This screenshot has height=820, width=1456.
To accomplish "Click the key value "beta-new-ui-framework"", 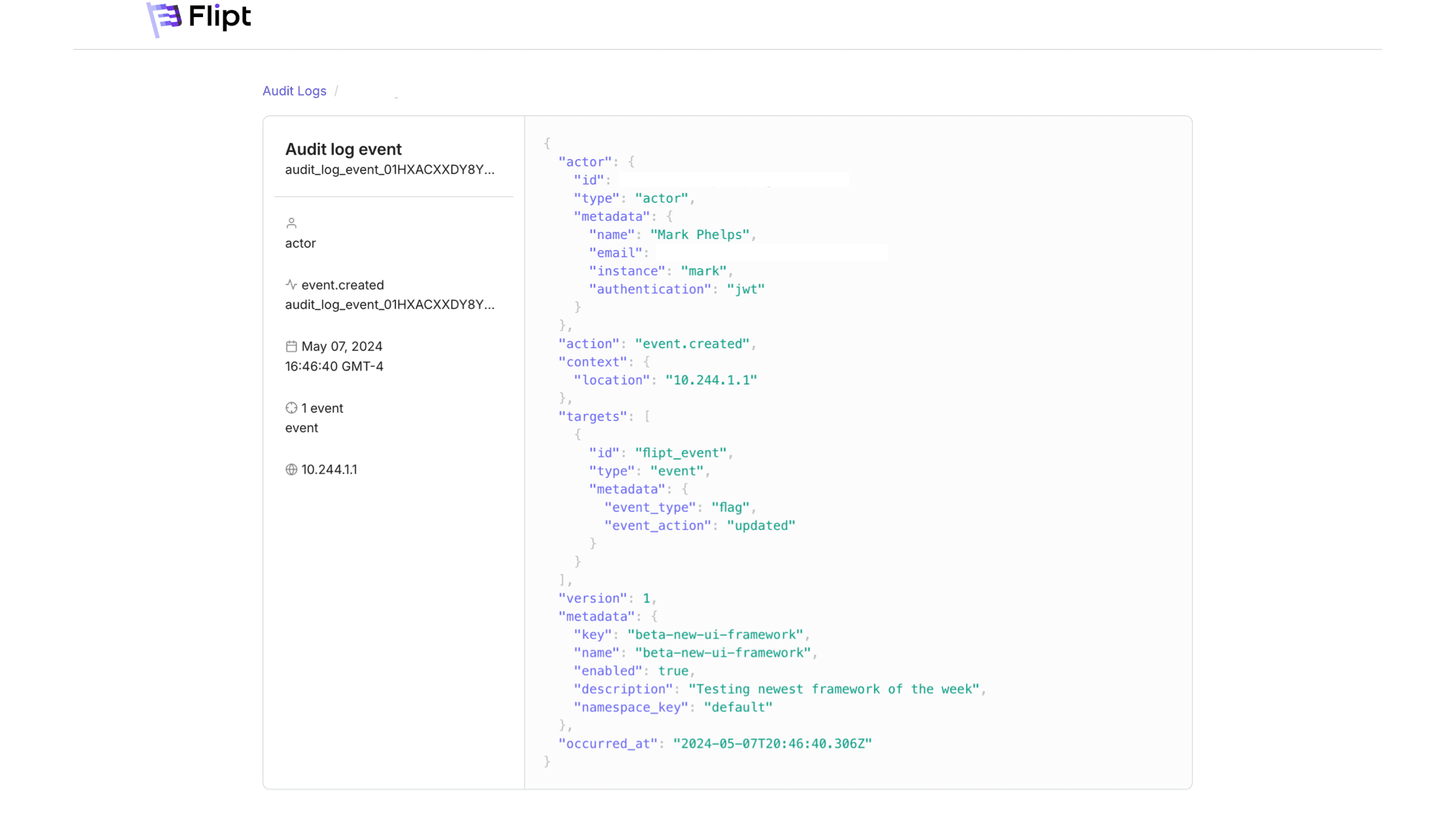I will click(x=715, y=635).
